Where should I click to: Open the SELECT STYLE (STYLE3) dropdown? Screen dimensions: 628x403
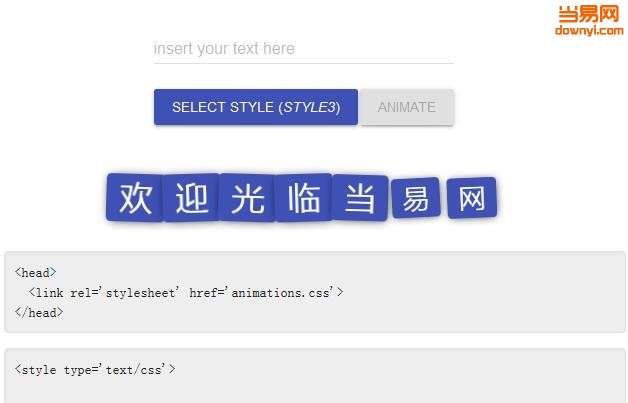pos(256,107)
